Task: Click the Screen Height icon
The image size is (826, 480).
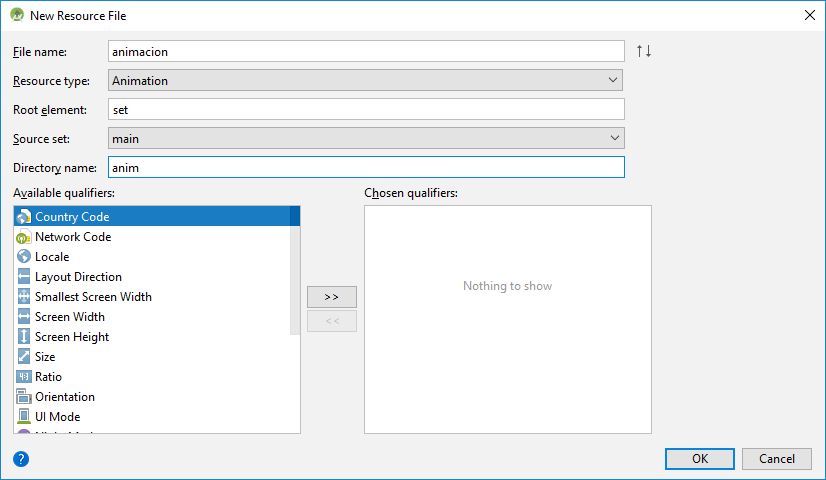Action: (24, 337)
